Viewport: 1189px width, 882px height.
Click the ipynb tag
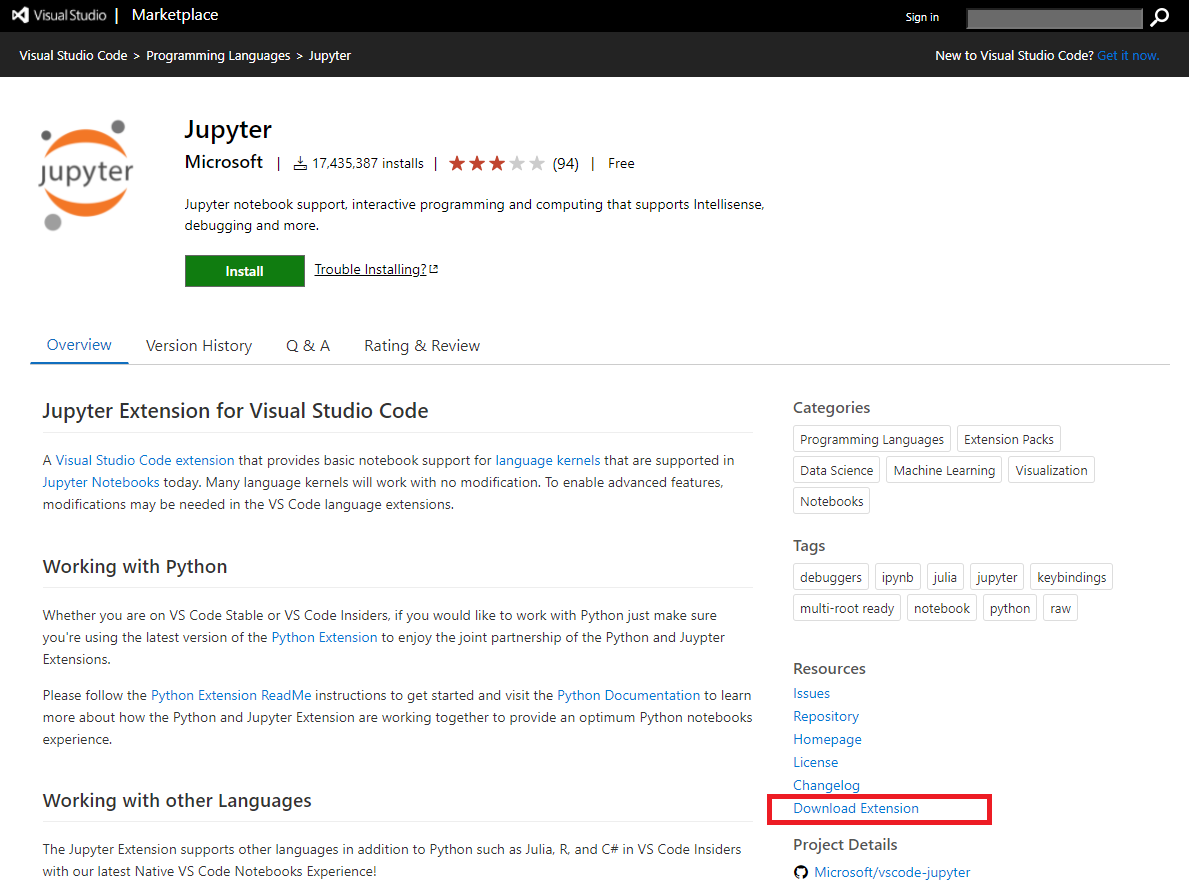click(x=898, y=577)
